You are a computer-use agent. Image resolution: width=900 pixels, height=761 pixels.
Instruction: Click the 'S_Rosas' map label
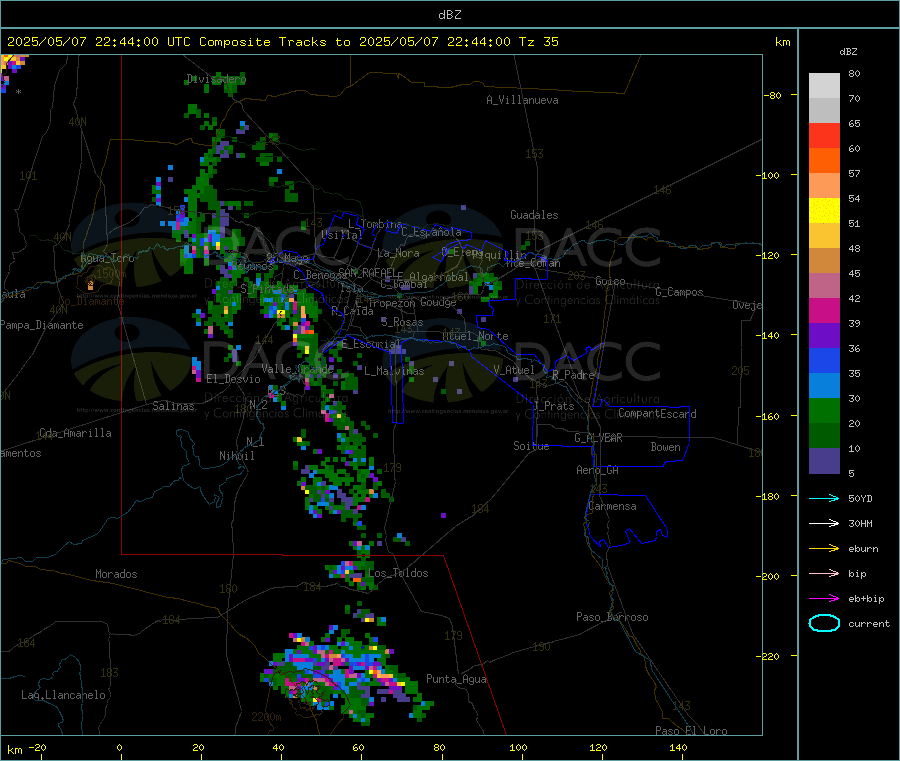(x=402, y=322)
